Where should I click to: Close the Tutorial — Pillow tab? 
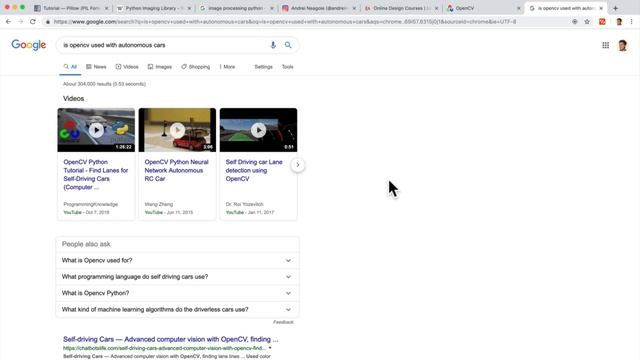107,8
